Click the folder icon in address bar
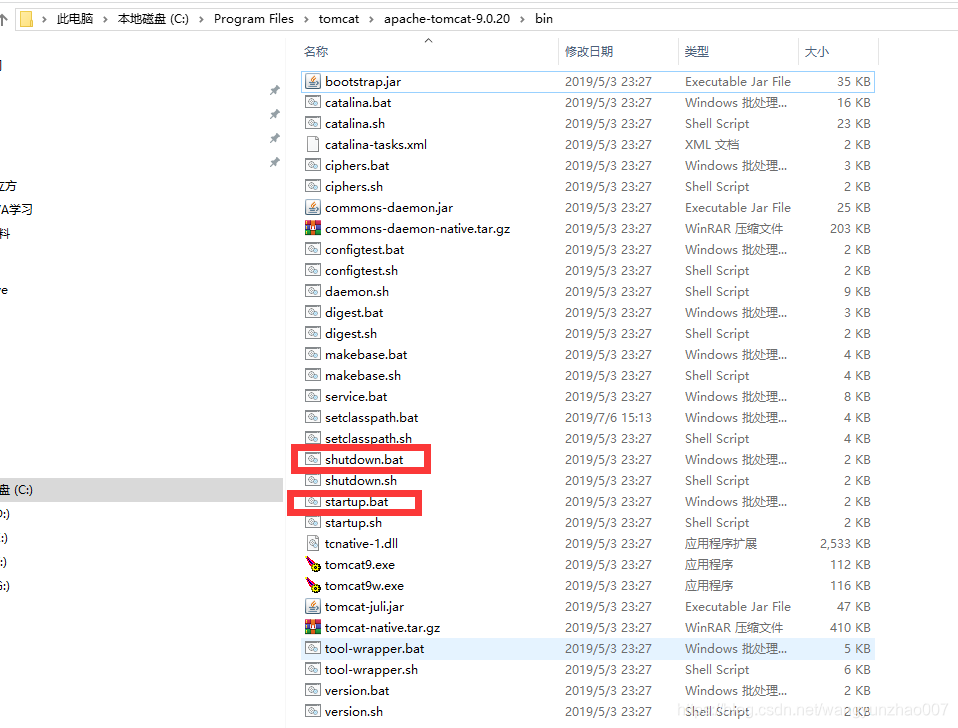Image resolution: width=958 pixels, height=728 pixels. (x=26, y=19)
